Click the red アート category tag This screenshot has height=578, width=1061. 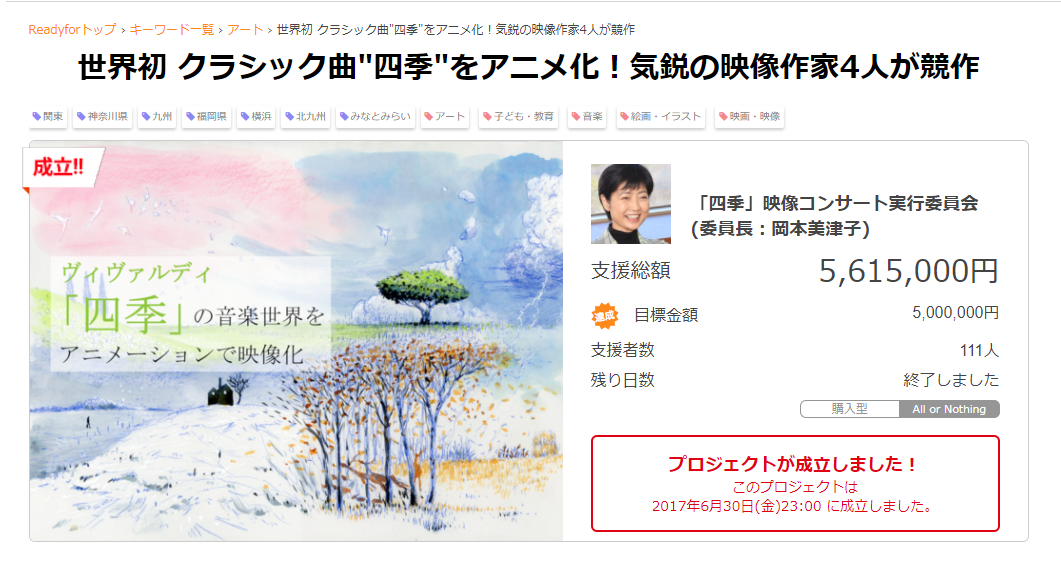tap(445, 116)
